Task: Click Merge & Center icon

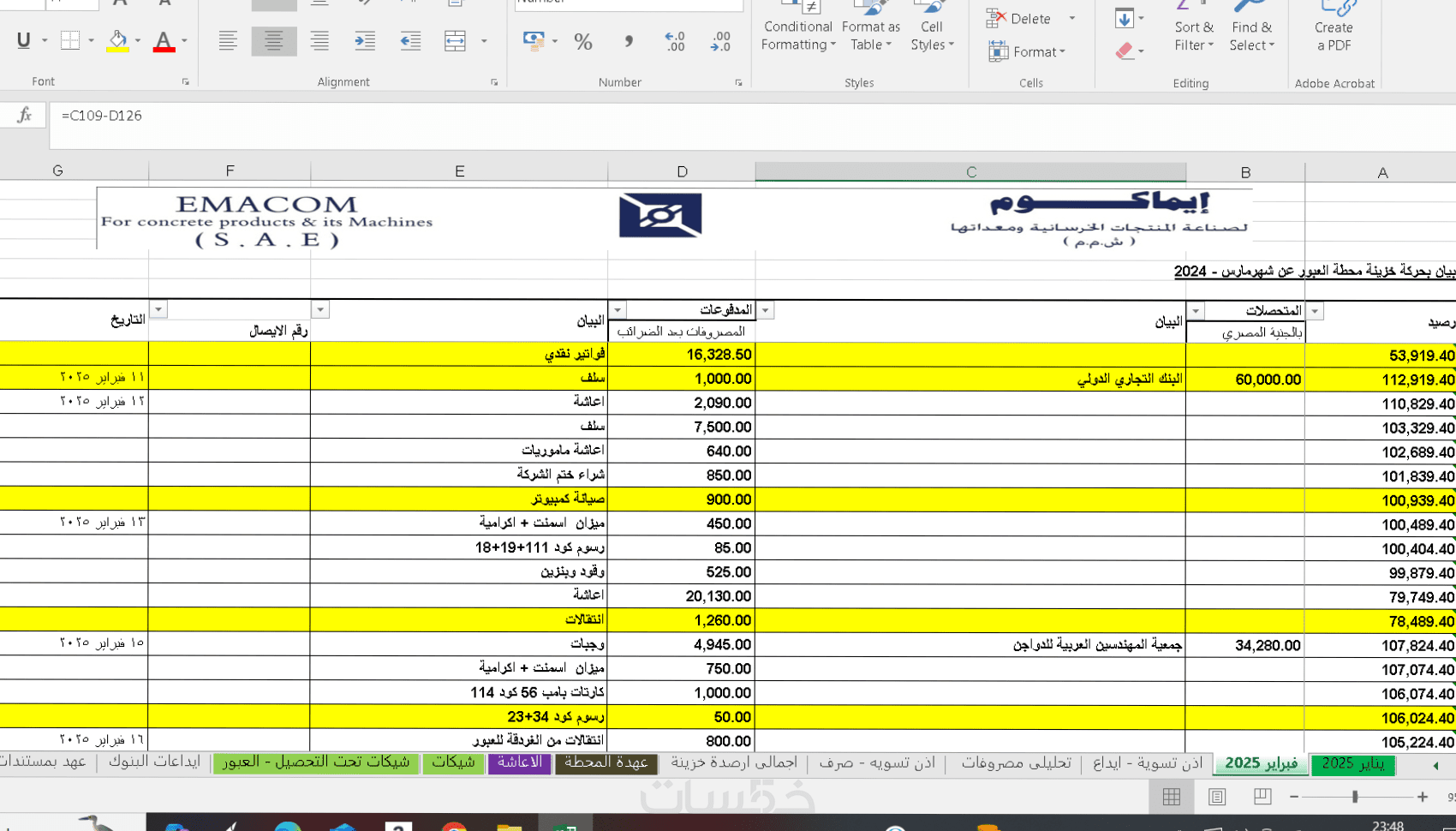Action: (x=456, y=40)
